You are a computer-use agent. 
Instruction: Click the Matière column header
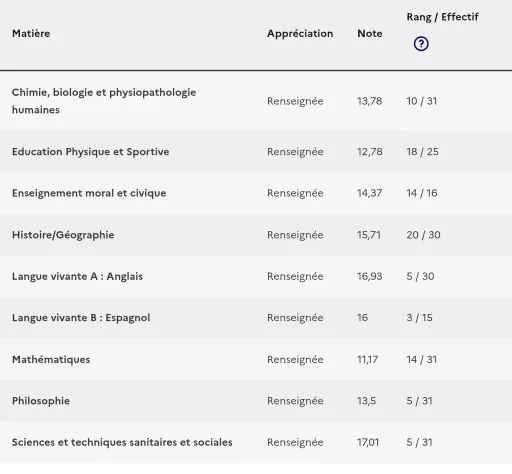[31, 33]
